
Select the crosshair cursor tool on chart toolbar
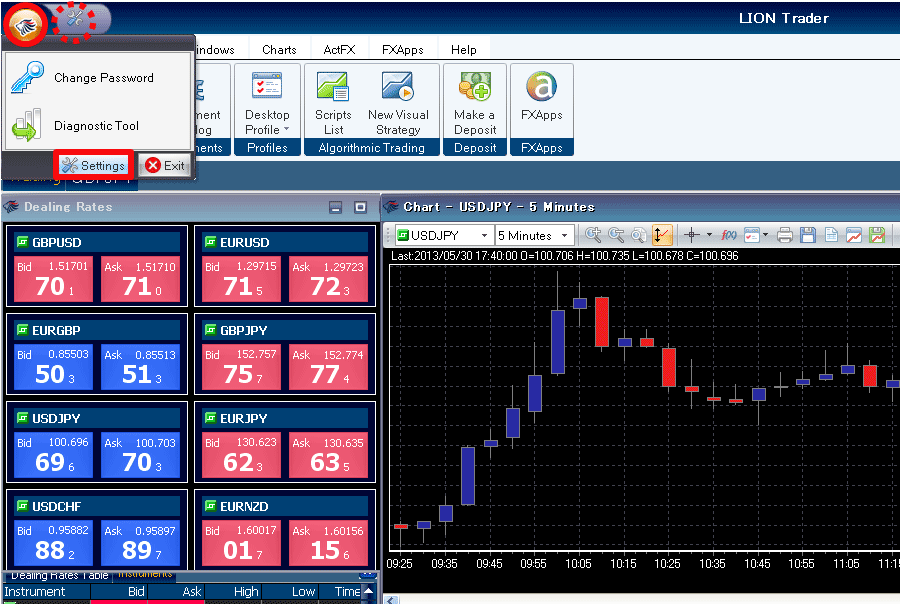692,235
